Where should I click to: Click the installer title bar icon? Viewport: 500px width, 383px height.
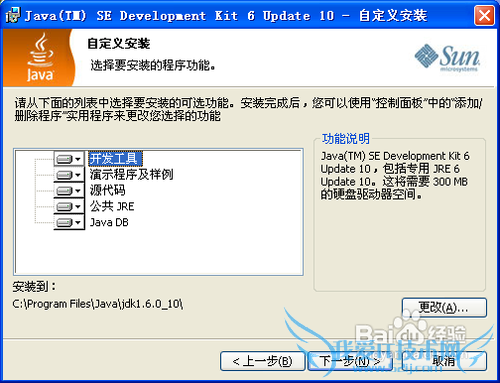[x=13, y=15]
